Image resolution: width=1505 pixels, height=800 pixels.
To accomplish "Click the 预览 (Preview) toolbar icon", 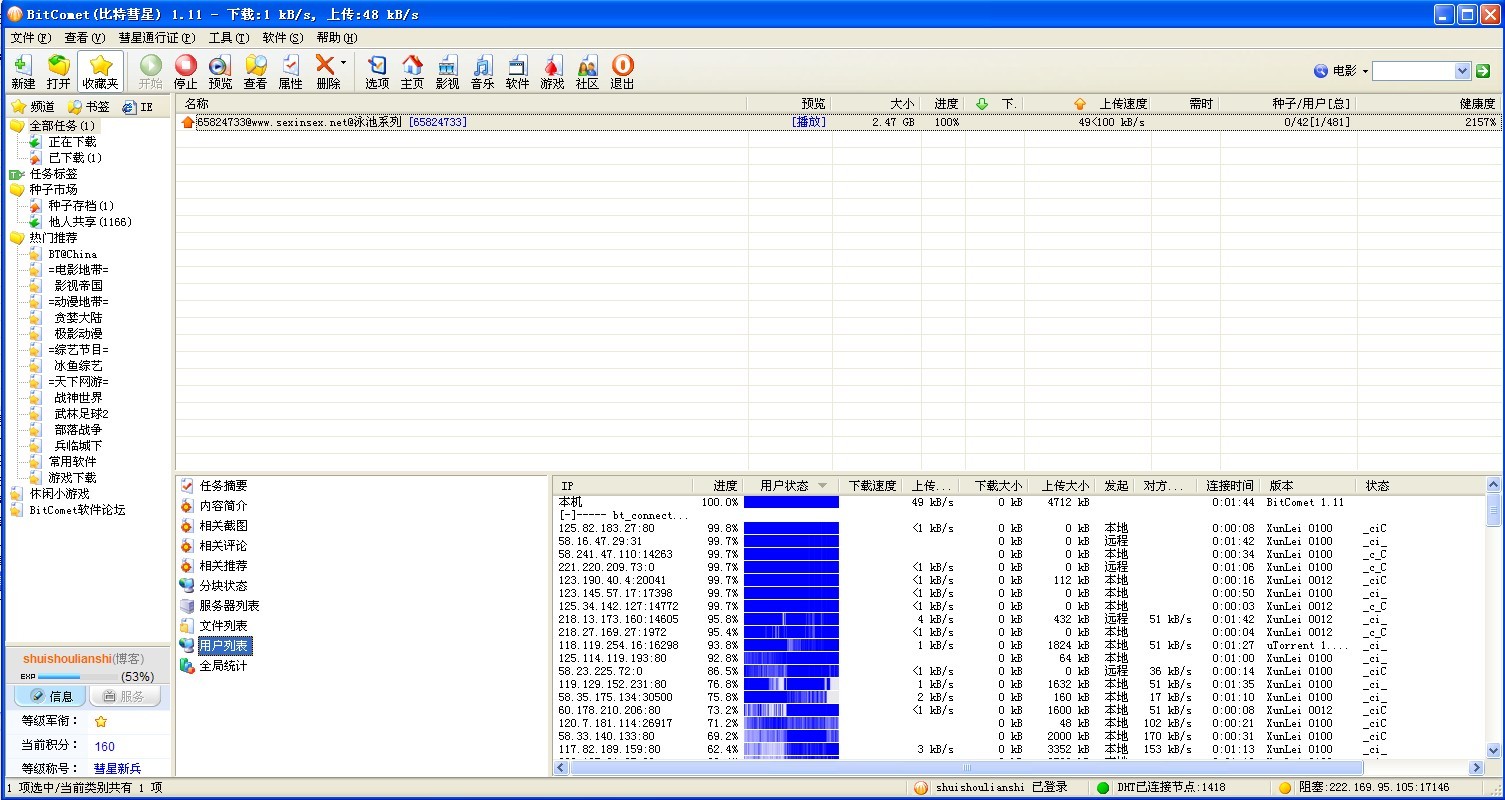I will point(220,72).
